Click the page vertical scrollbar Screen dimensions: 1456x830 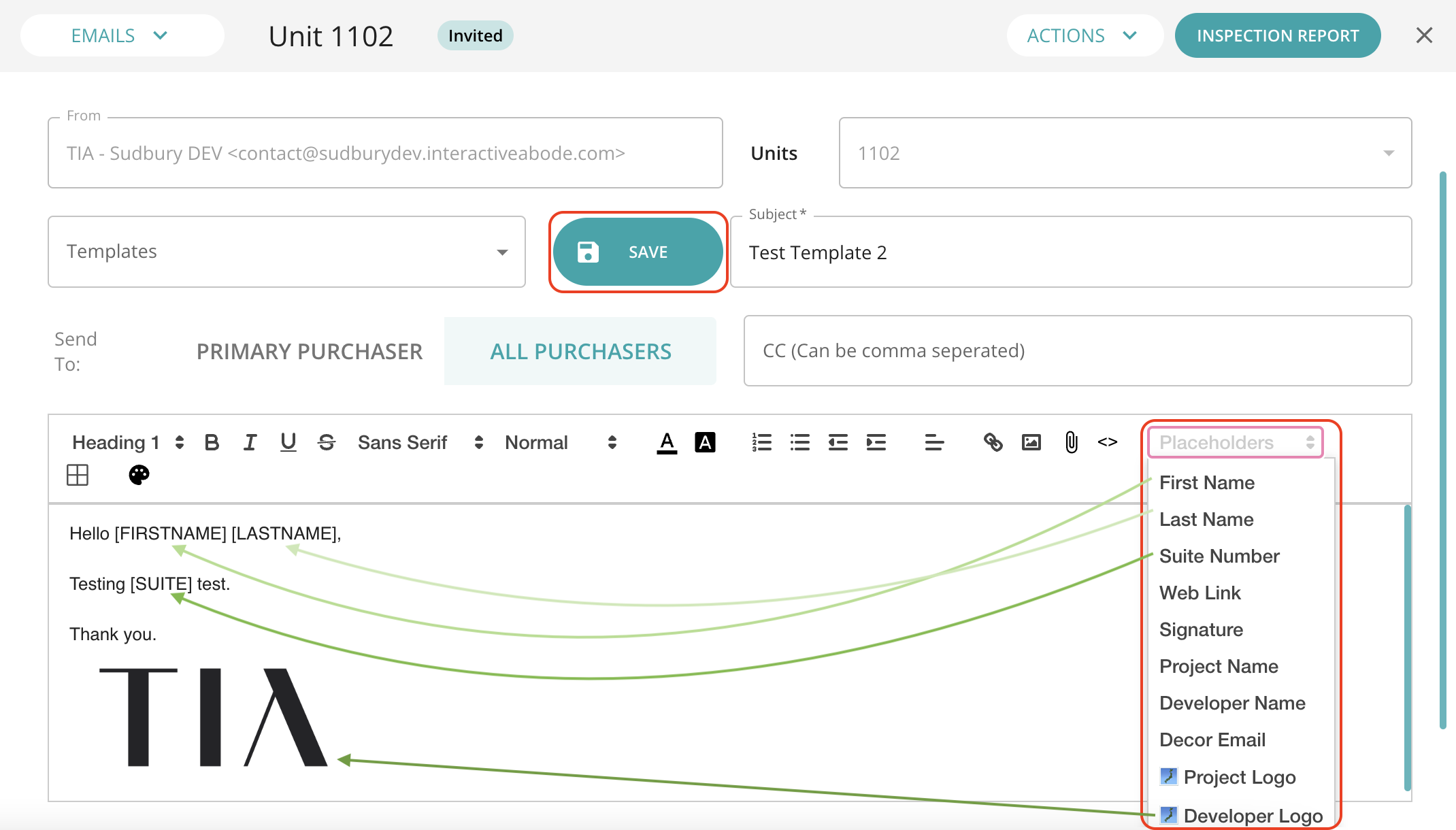1442,450
